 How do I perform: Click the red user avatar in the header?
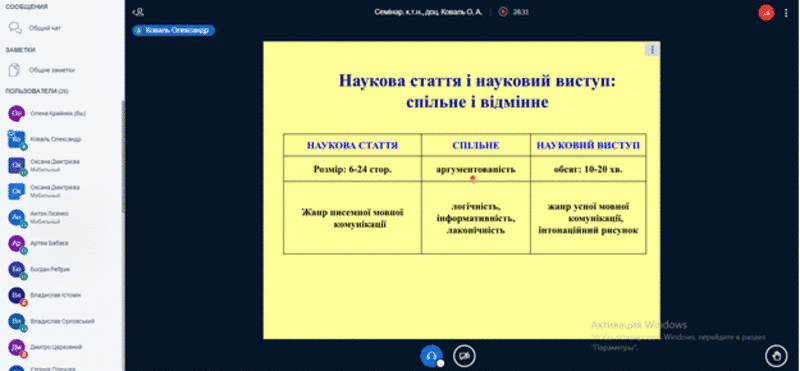(766, 12)
